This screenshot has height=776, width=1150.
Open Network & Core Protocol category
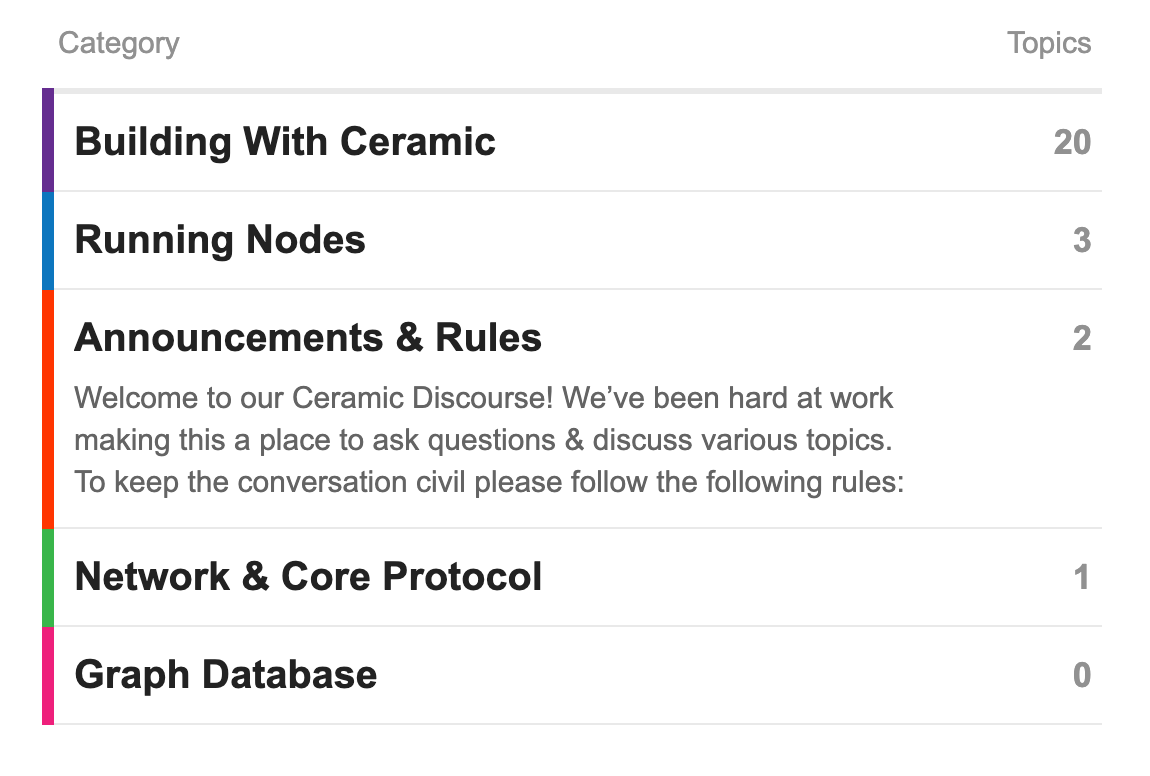pos(308,577)
